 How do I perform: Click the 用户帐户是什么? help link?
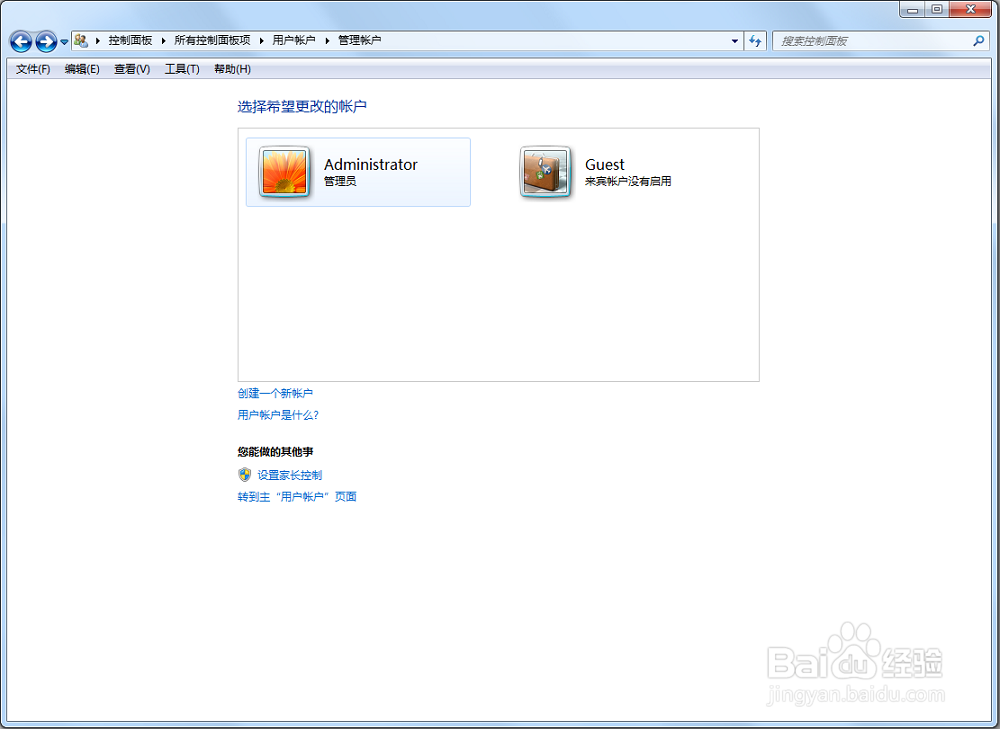tap(278, 415)
